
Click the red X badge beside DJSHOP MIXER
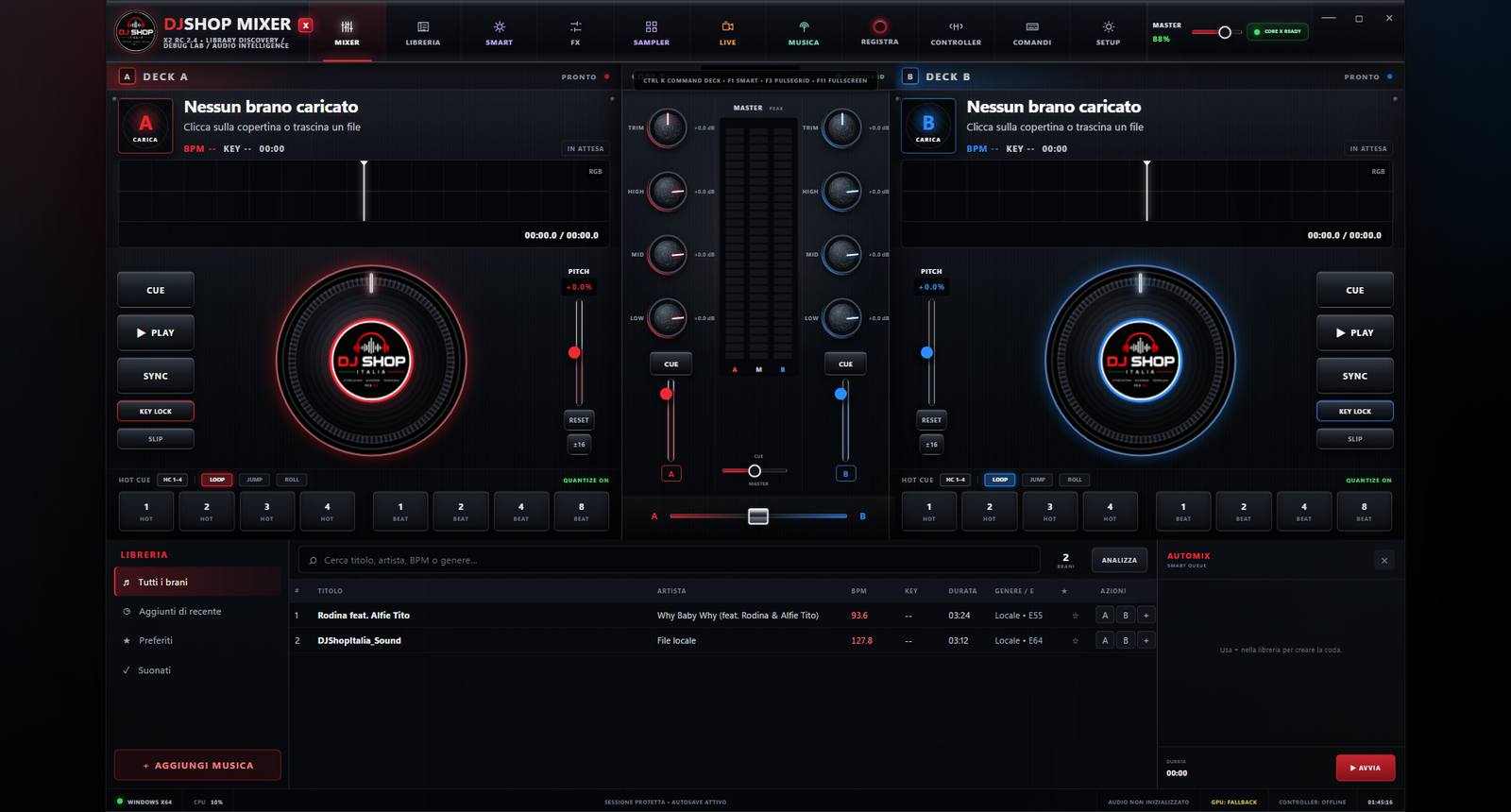pyautogui.click(x=305, y=25)
